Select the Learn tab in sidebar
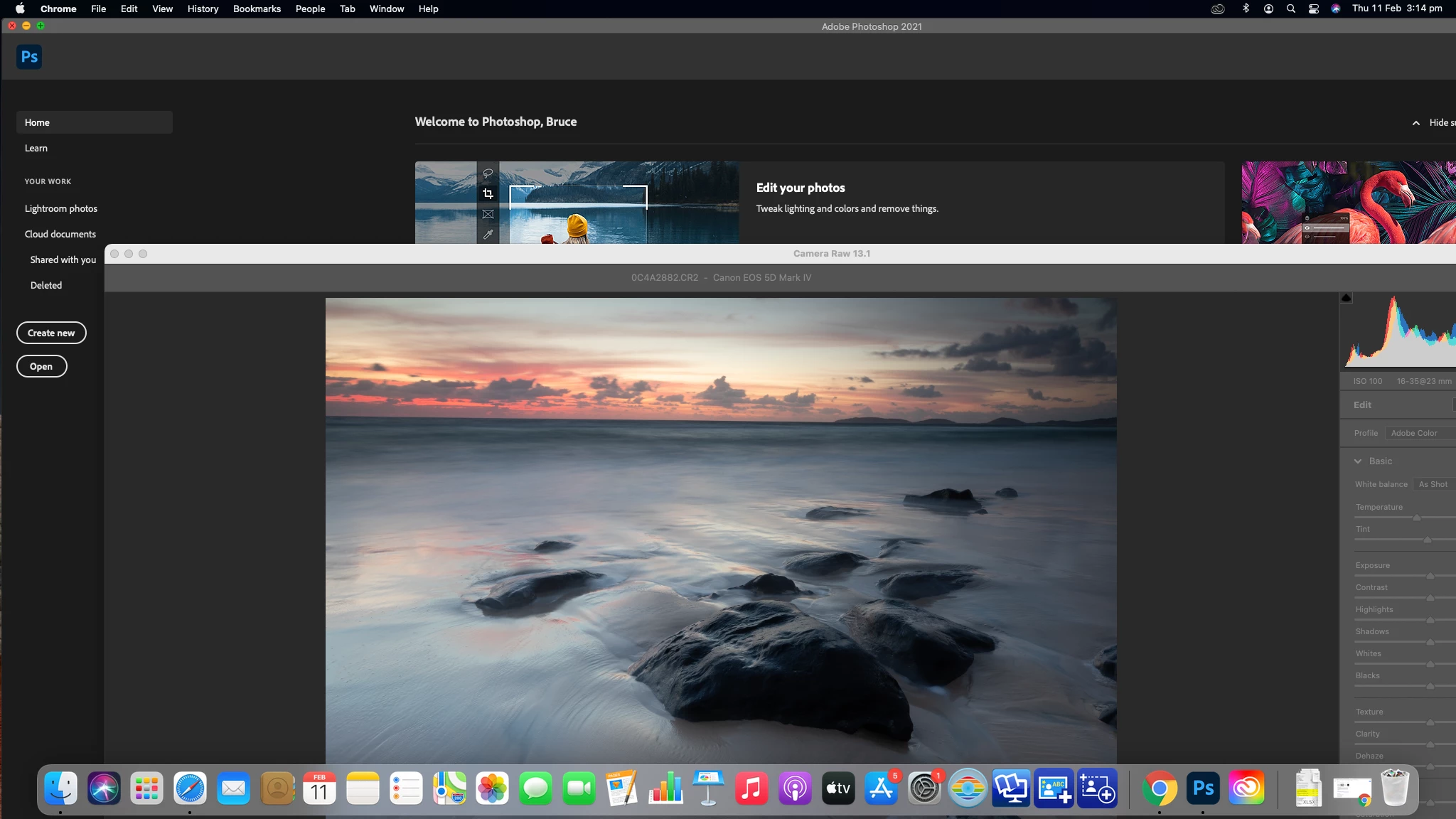Screen dimensions: 1456x819 coord(36,148)
